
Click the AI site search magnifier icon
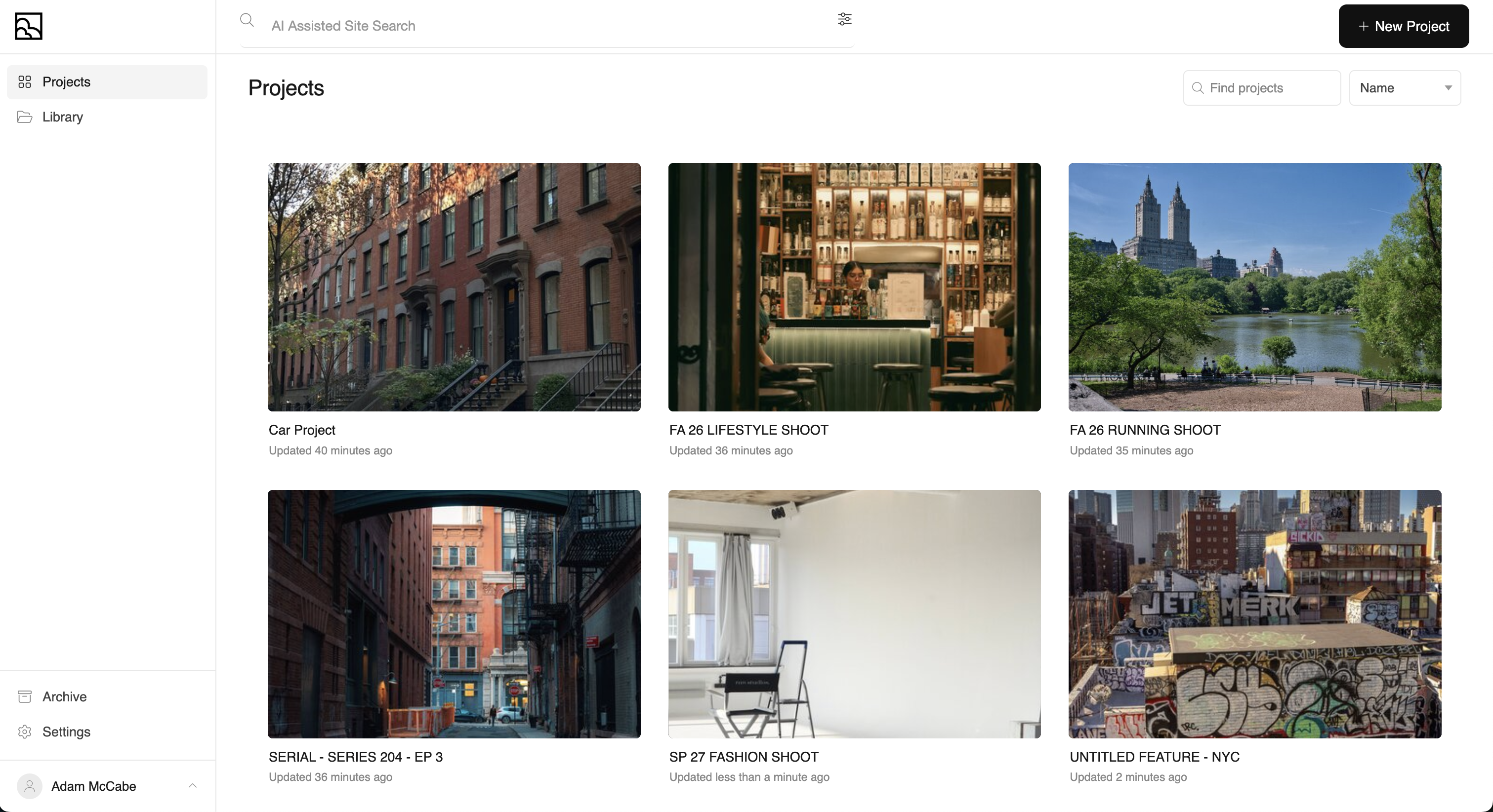tap(247, 20)
